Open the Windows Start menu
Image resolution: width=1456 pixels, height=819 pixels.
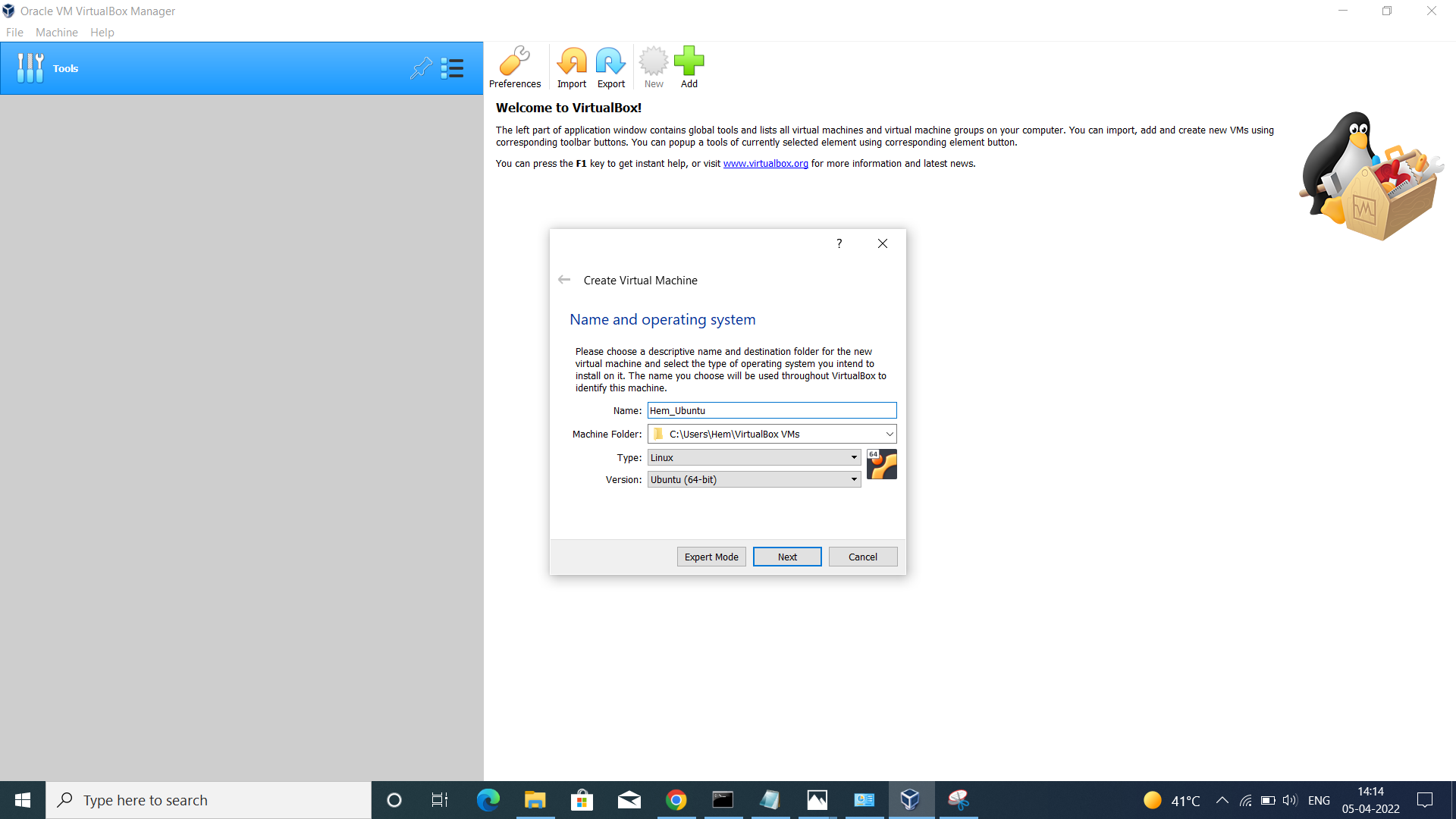click(x=23, y=800)
